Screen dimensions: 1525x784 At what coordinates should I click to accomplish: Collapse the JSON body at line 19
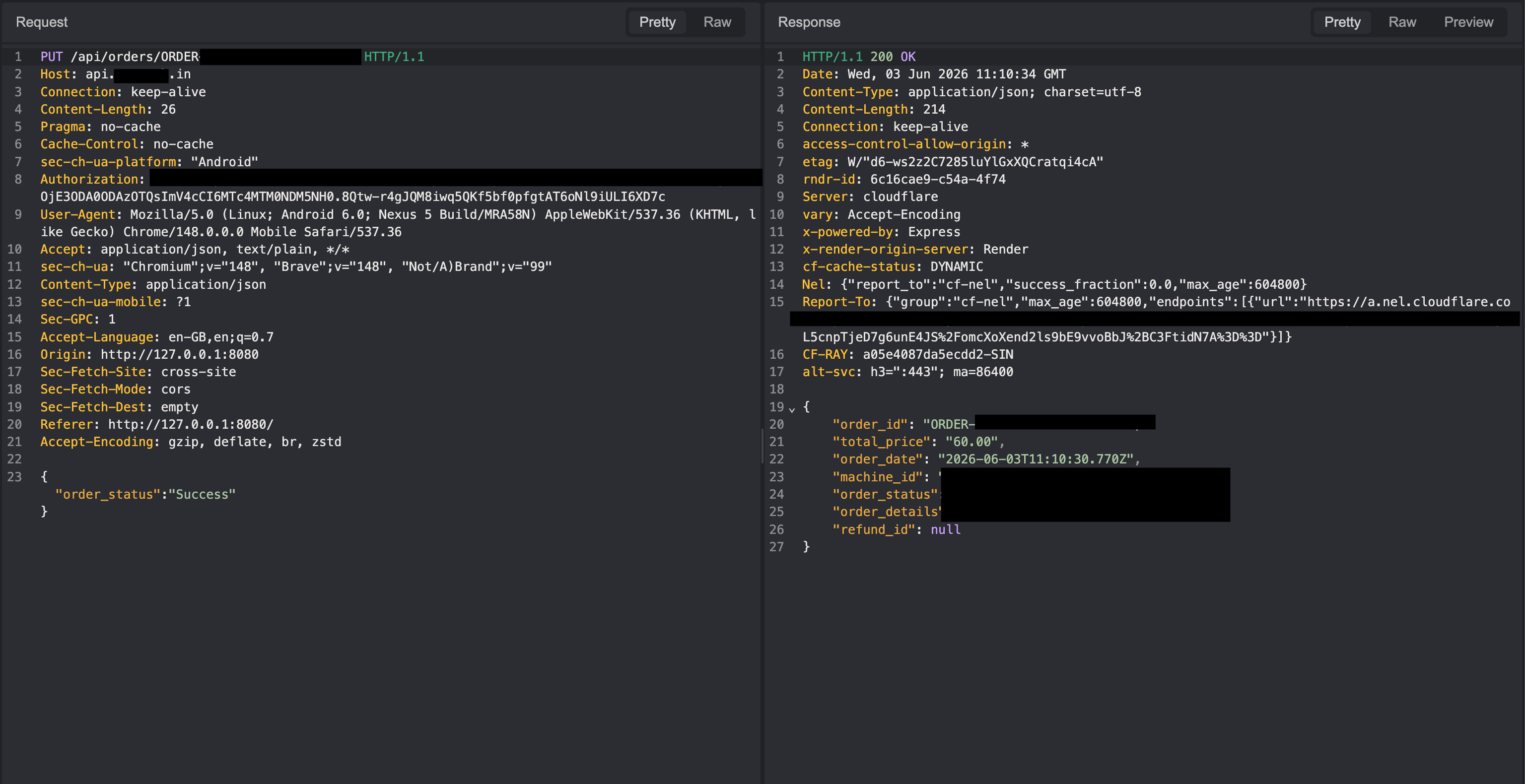pos(791,408)
